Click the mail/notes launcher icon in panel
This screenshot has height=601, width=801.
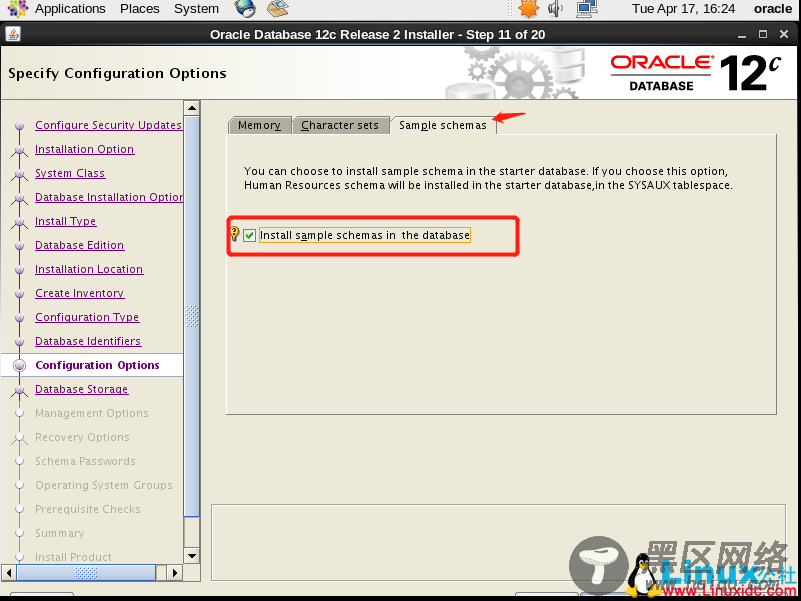click(277, 8)
